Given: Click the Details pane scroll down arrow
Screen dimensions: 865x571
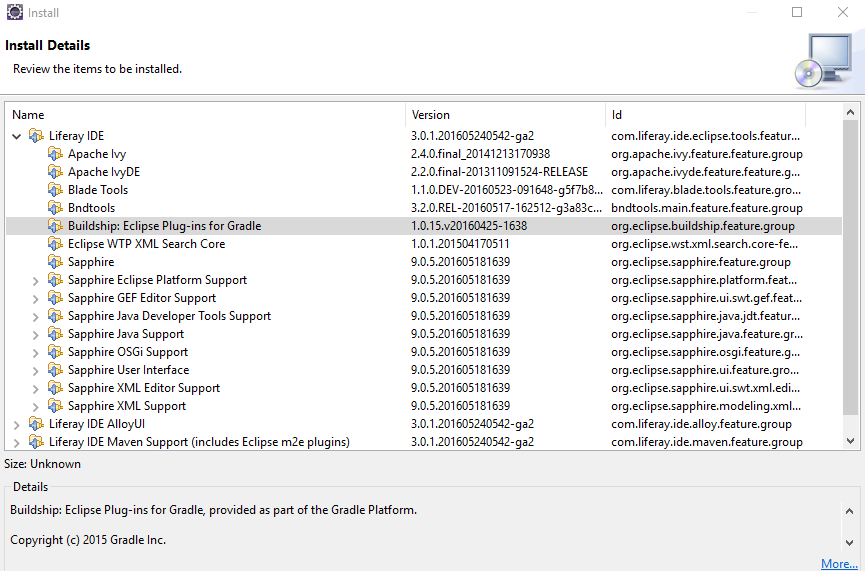Looking at the screenshot, I should pos(850,543).
